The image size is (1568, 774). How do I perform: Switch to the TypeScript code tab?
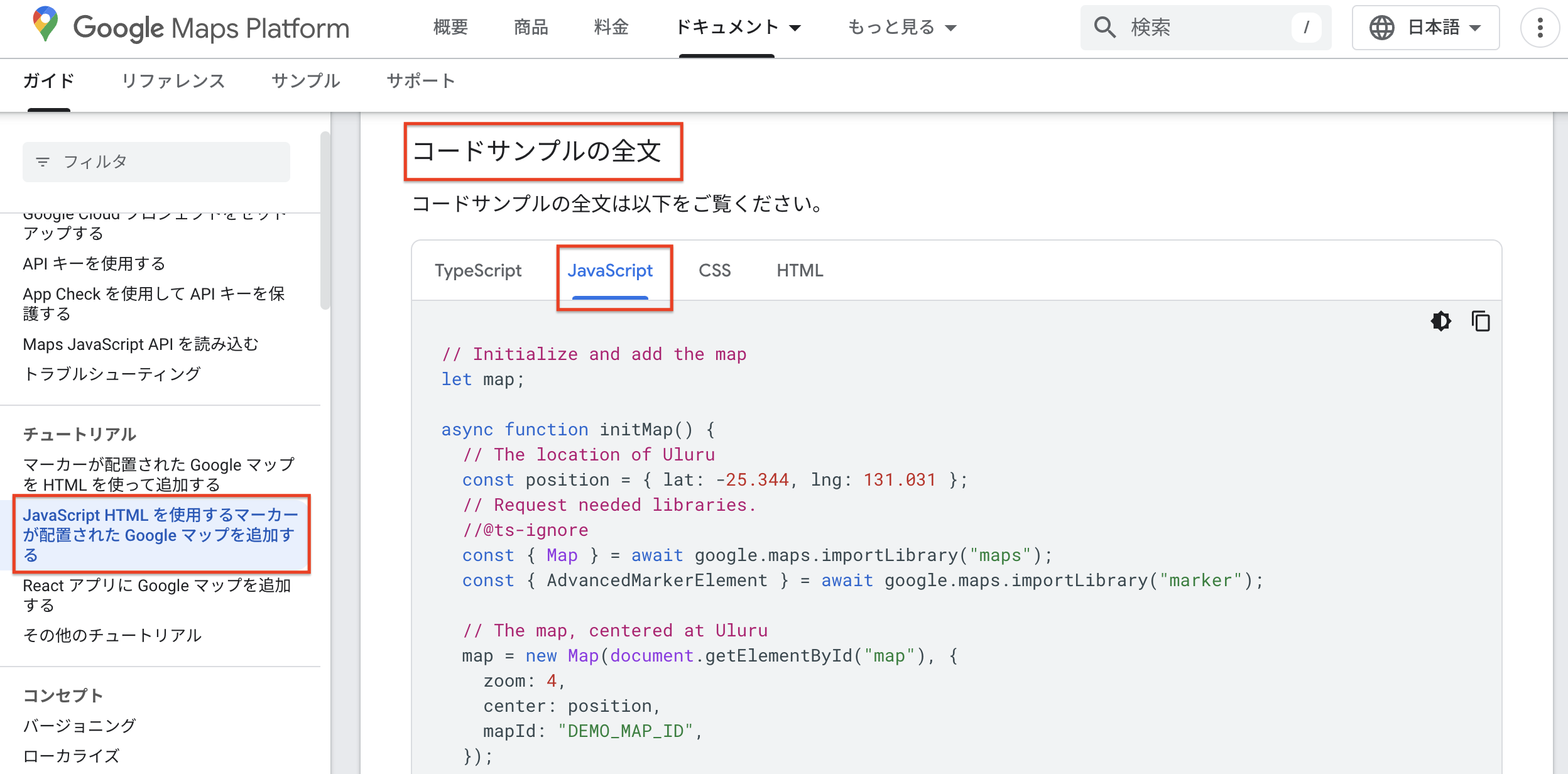tap(478, 270)
